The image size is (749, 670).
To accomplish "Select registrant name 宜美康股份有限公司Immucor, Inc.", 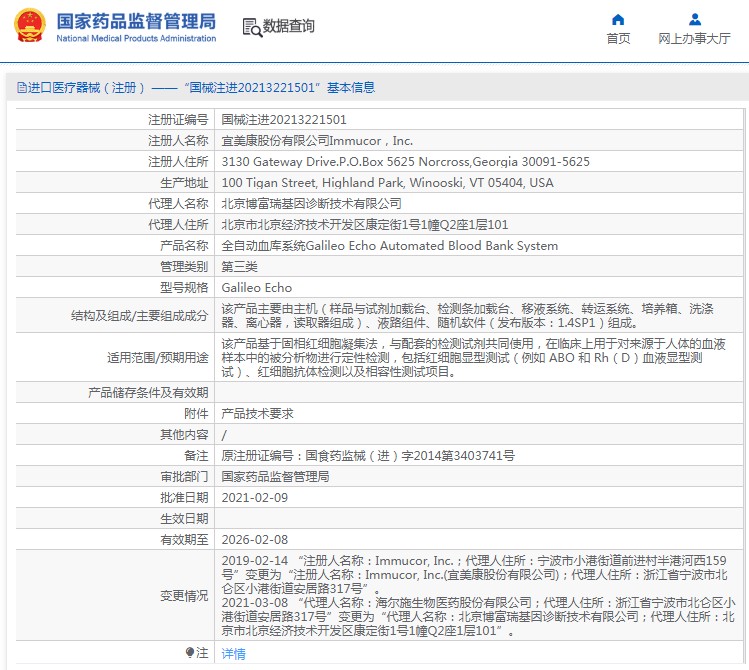I will [x=317, y=140].
